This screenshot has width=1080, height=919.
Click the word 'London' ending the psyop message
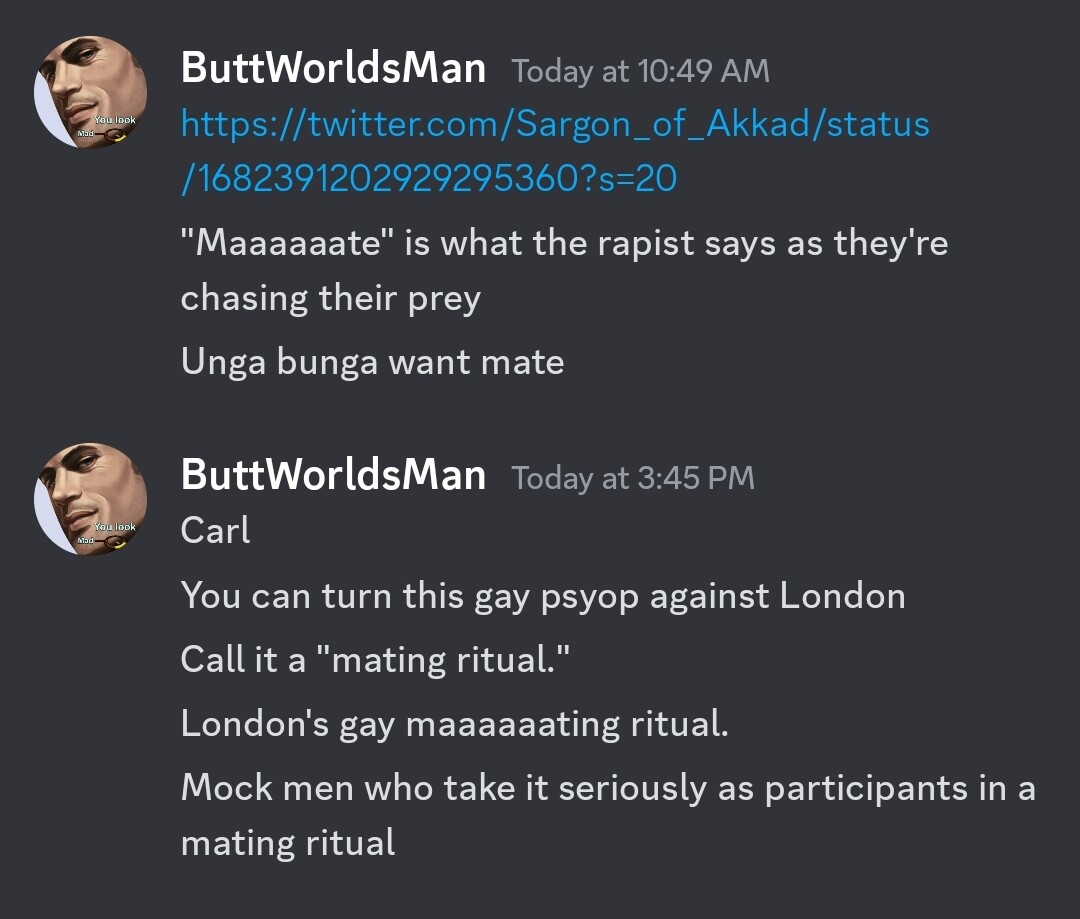[843, 595]
